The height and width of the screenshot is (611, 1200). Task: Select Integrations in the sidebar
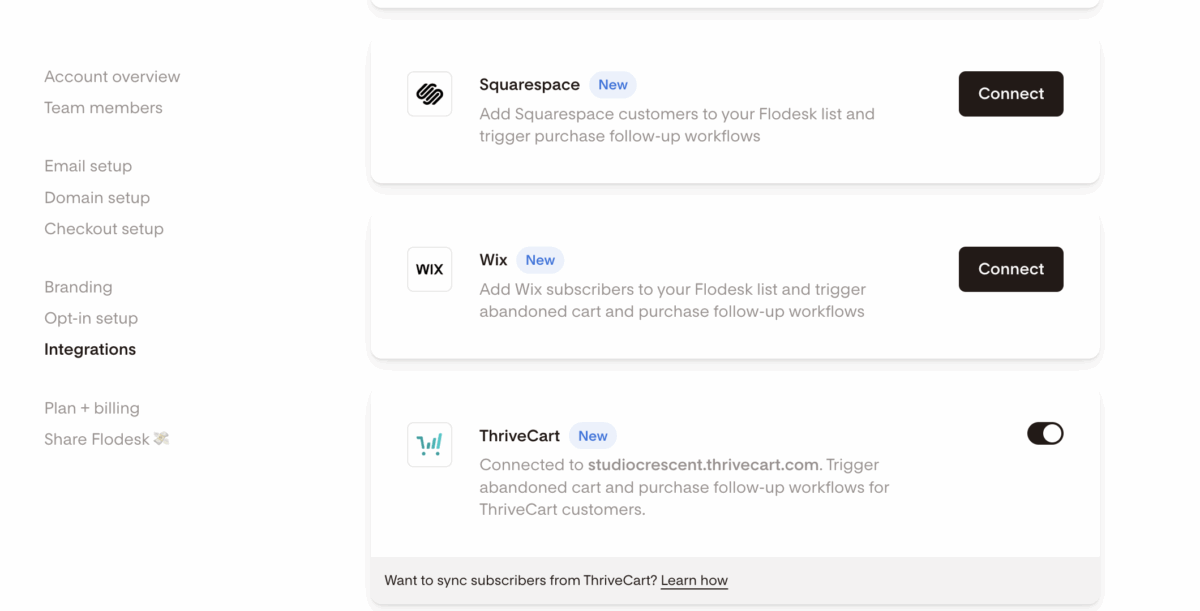coord(90,349)
